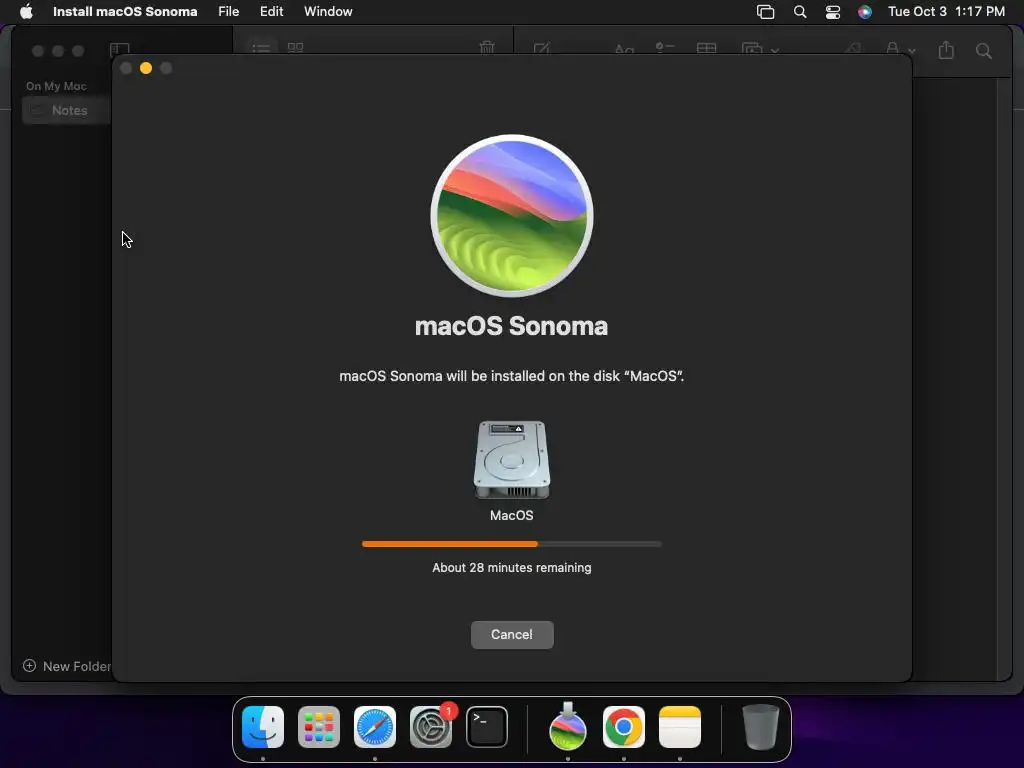Click the date and time in menu bar
Image resolution: width=1024 pixels, height=768 pixels.
pos(946,12)
